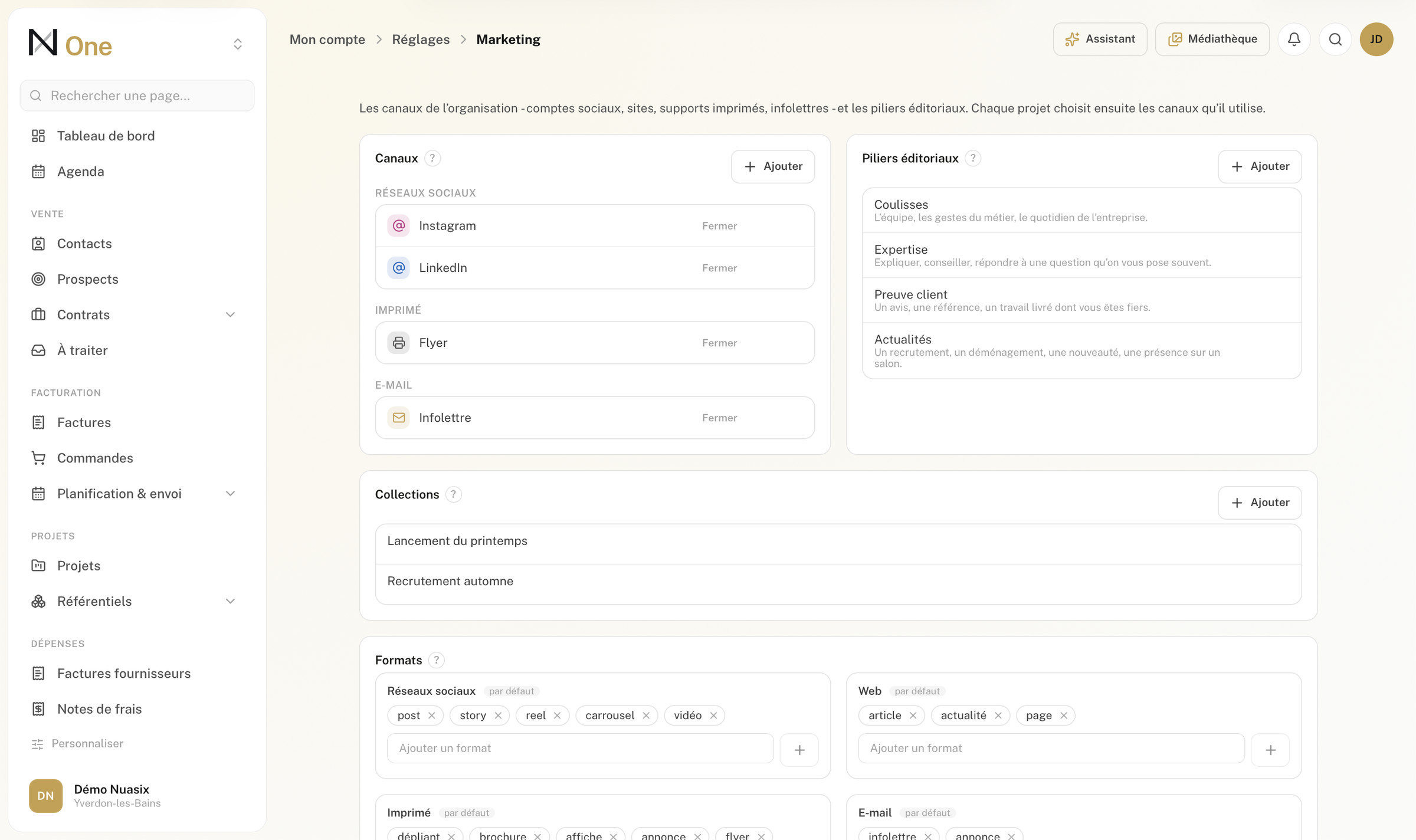This screenshot has width=1416, height=840.
Task: Open the Démo Nuasix organization profile
Action: [x=137, y=796]
